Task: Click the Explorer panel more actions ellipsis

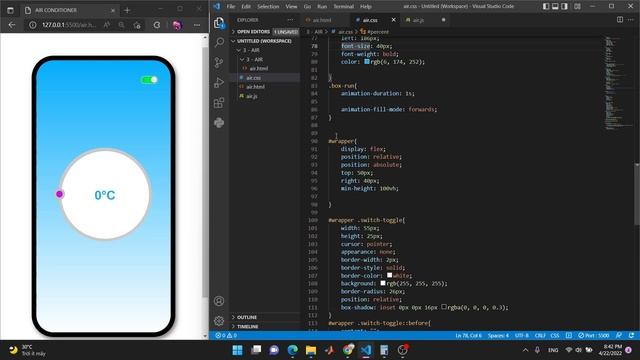Action: pos(290,20)
